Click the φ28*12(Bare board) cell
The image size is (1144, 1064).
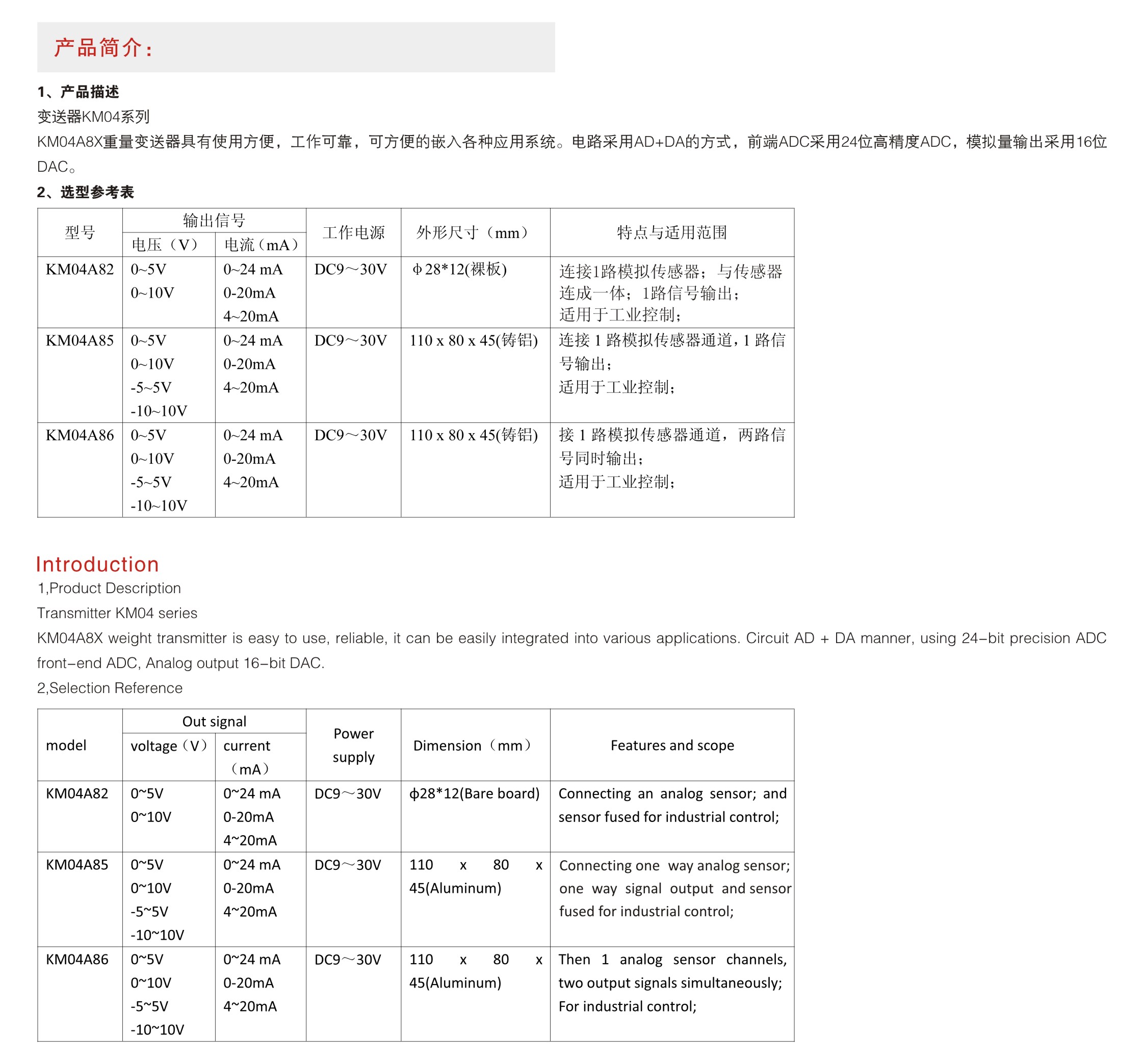[x=474, y=793]
